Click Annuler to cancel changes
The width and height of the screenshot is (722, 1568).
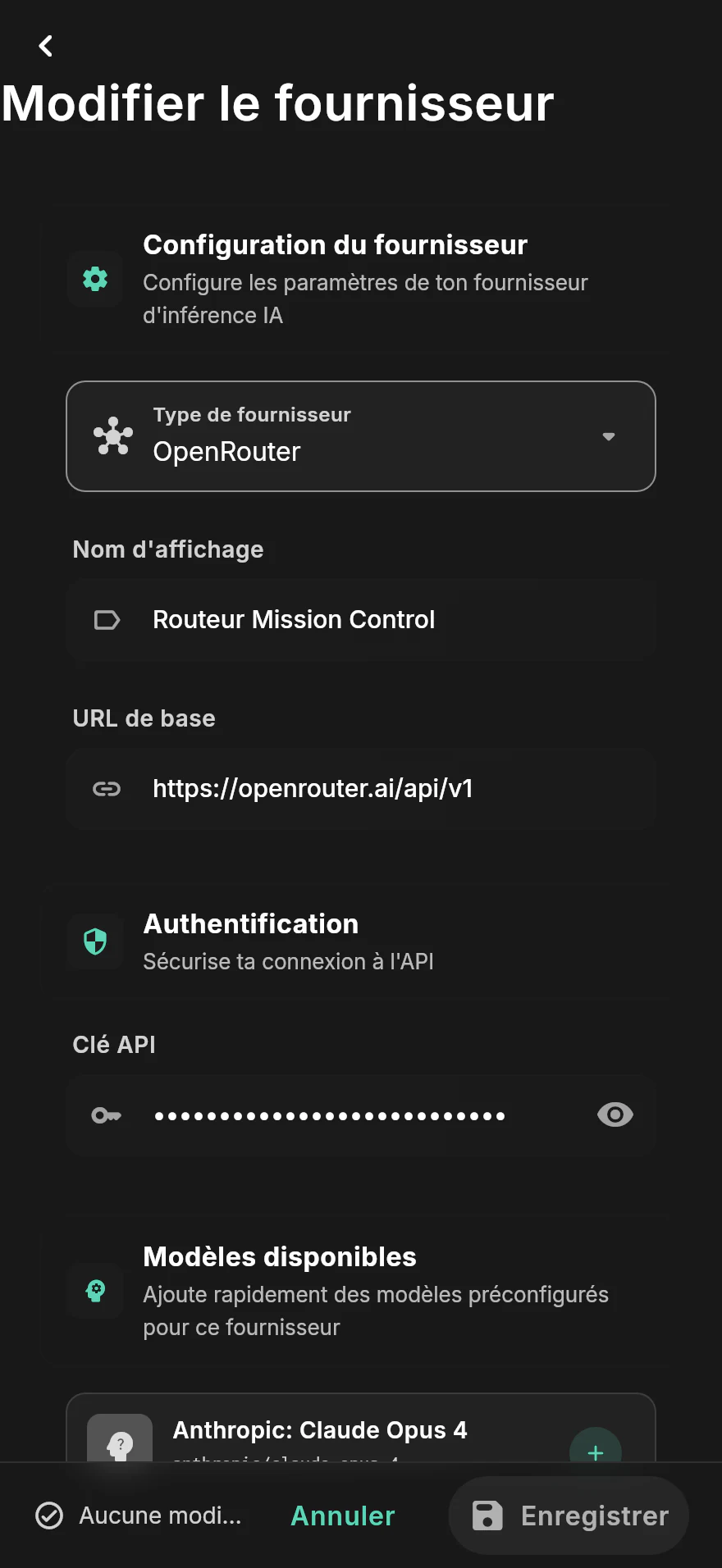[343, 1516]
